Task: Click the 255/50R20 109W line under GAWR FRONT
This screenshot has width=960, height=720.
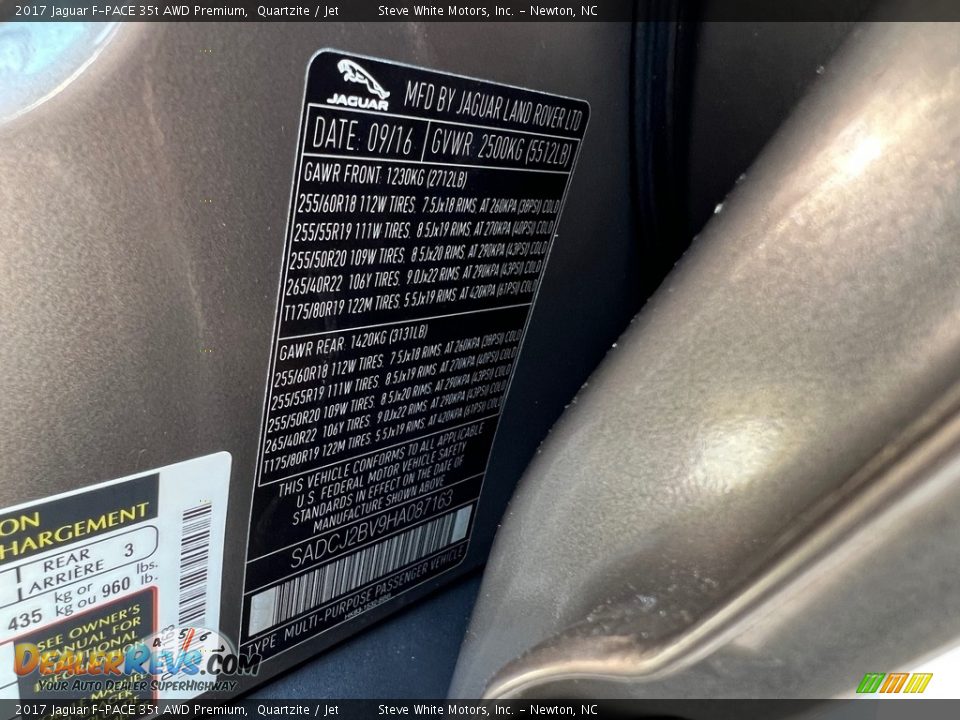Action: coord(418,255)
